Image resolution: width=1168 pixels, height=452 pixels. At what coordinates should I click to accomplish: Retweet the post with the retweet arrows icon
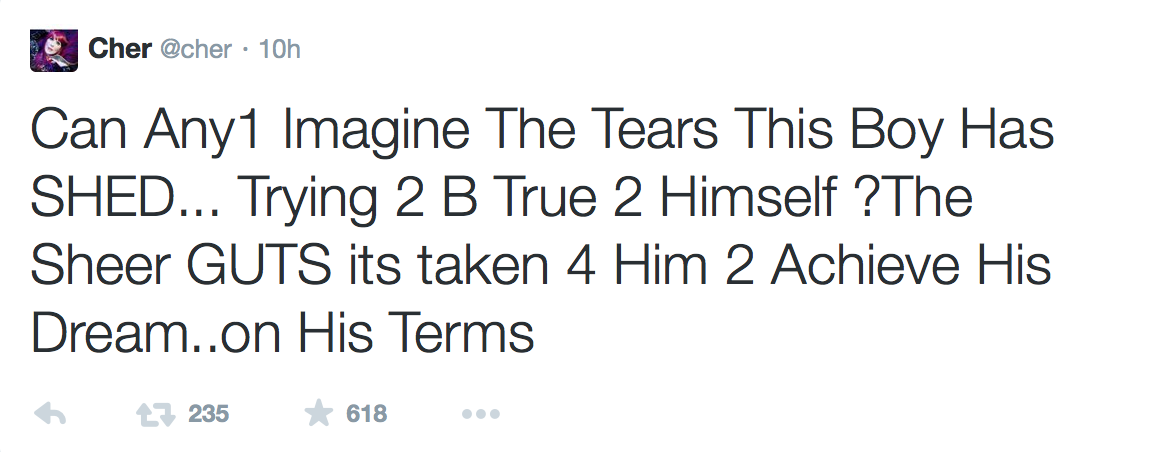[156, 414]
